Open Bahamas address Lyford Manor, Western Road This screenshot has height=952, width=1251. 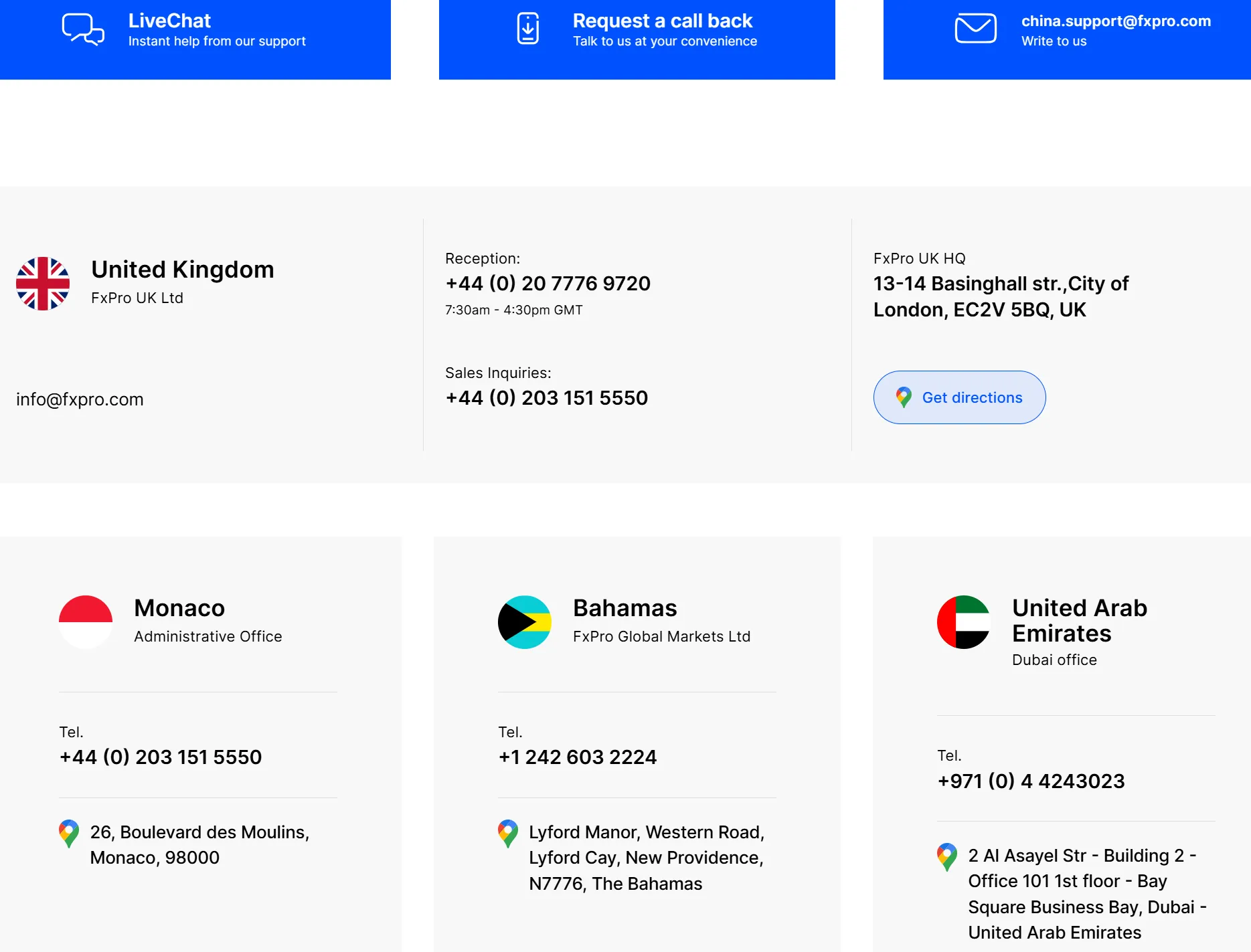pos(647,858)
